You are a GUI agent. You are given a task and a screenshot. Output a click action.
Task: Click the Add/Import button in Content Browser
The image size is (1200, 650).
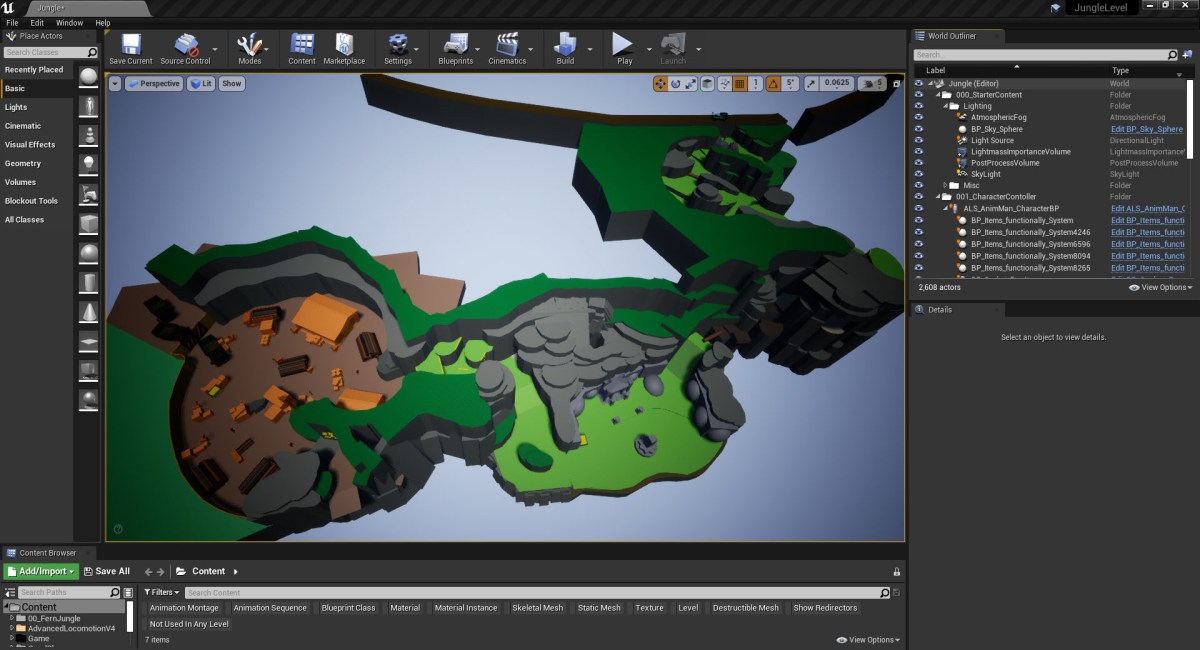coord(40,571)
